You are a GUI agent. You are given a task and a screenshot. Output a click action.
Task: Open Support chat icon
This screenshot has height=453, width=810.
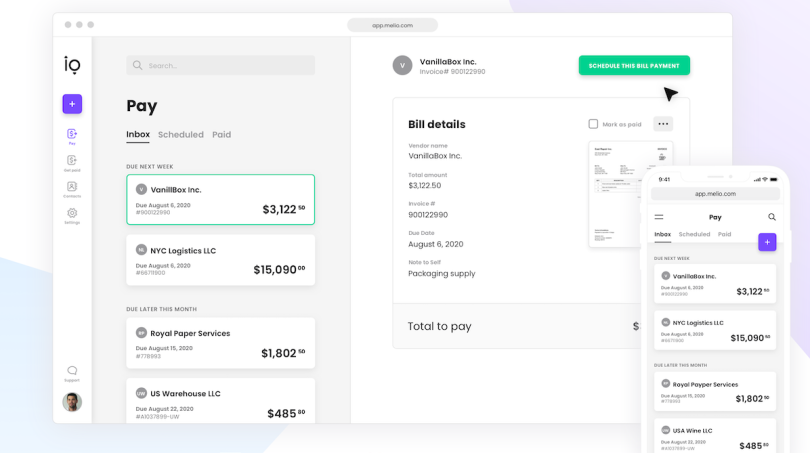pos(72,372)
